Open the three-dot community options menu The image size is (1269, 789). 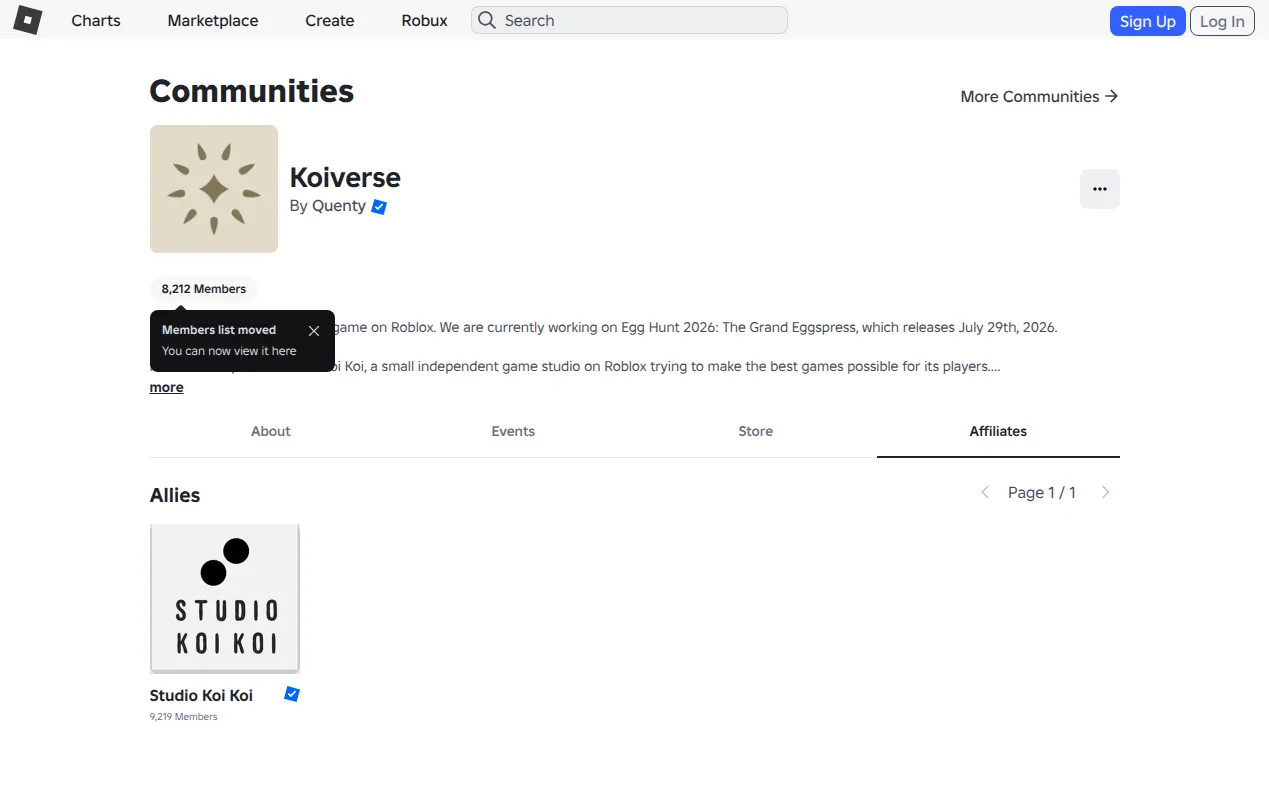point(1100,189)
